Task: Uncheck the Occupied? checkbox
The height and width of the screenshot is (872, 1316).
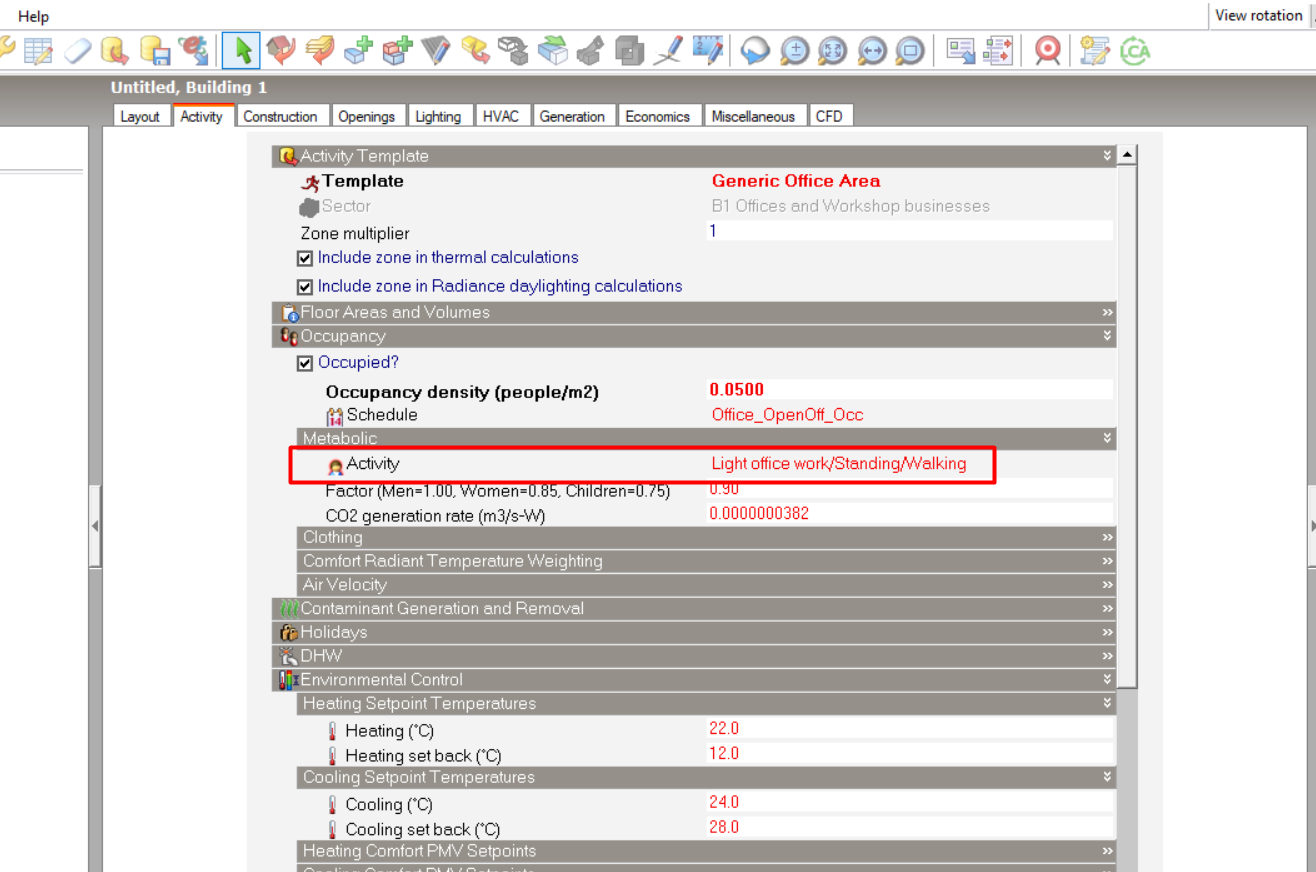Action: click(305, 363)
